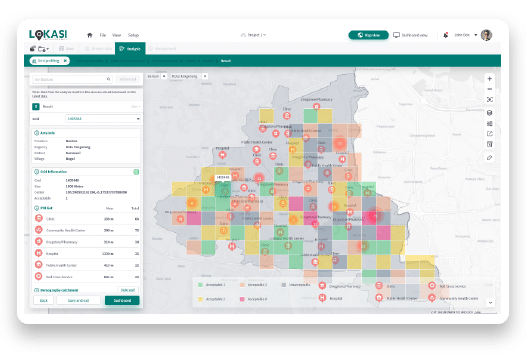Open the notifications bell icon
The width and height of the screenshot is (526, 364).
[x=445, y=35]
